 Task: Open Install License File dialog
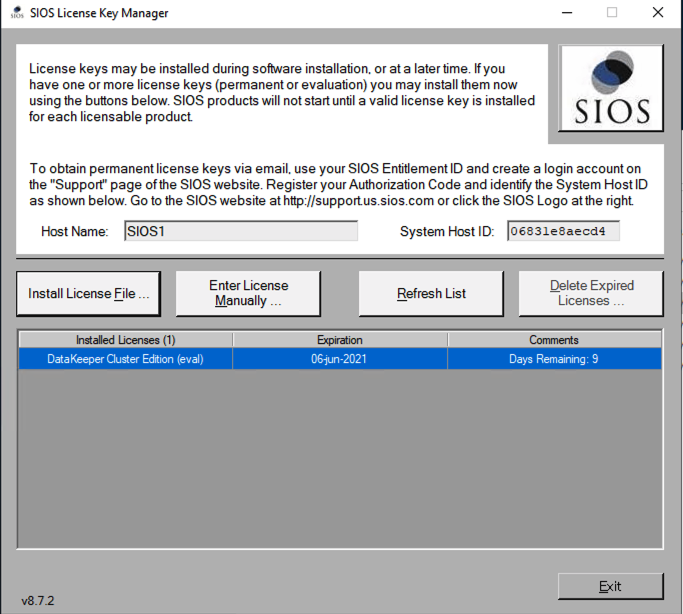[88, 294]
